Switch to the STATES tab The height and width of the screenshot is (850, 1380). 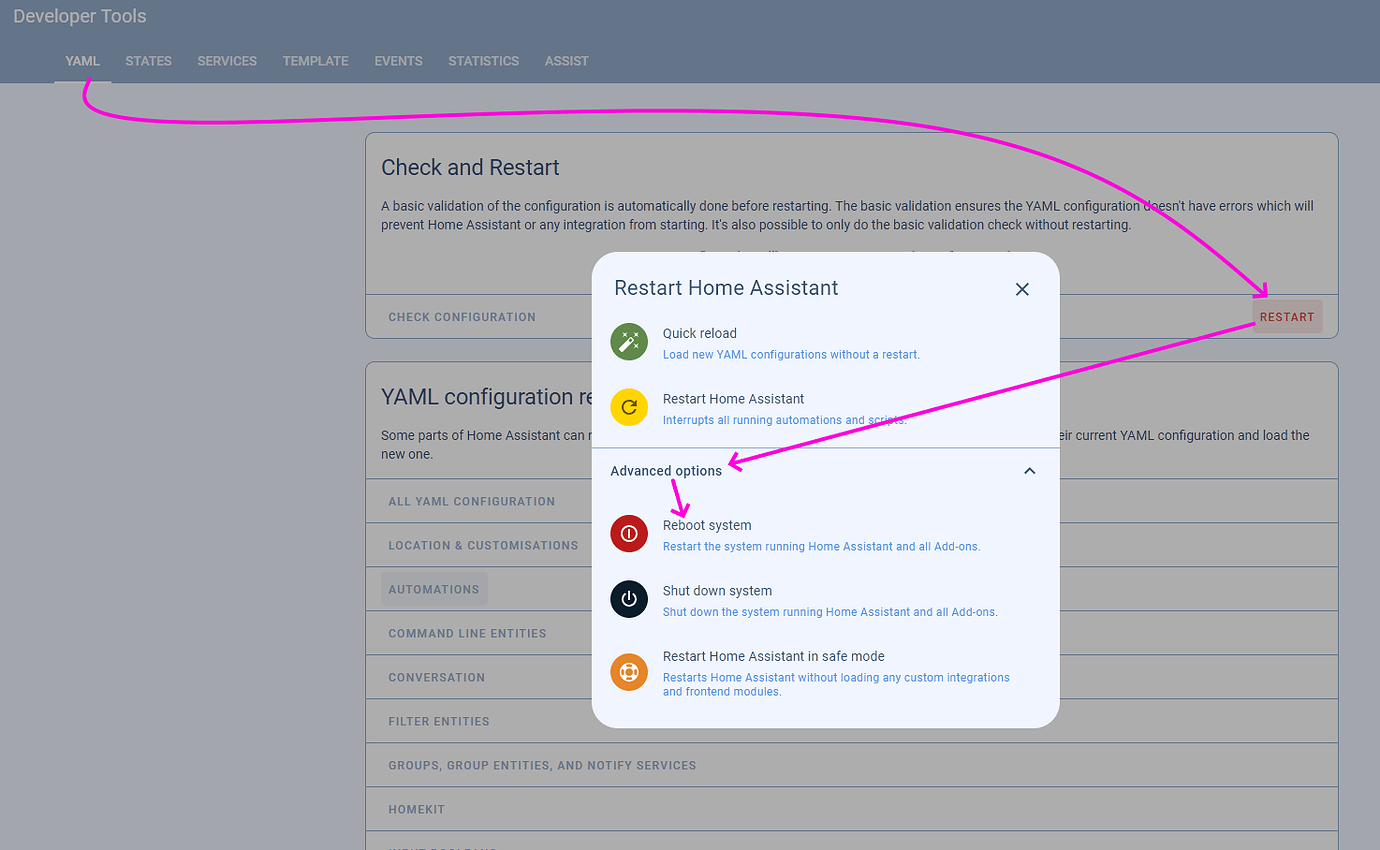[x=148, y=61]
